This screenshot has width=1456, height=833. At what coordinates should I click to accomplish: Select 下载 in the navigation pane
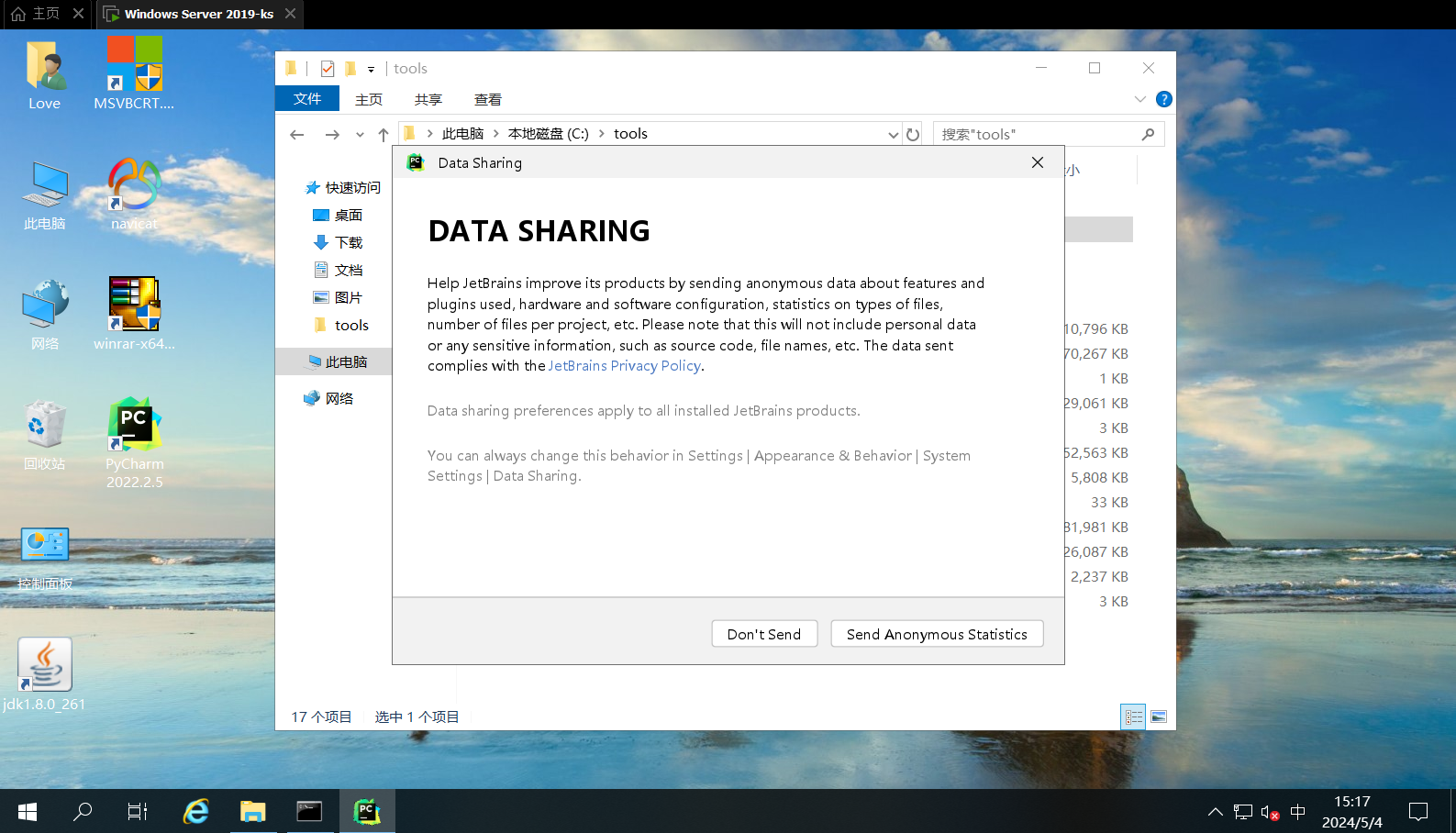pos(338,242)
